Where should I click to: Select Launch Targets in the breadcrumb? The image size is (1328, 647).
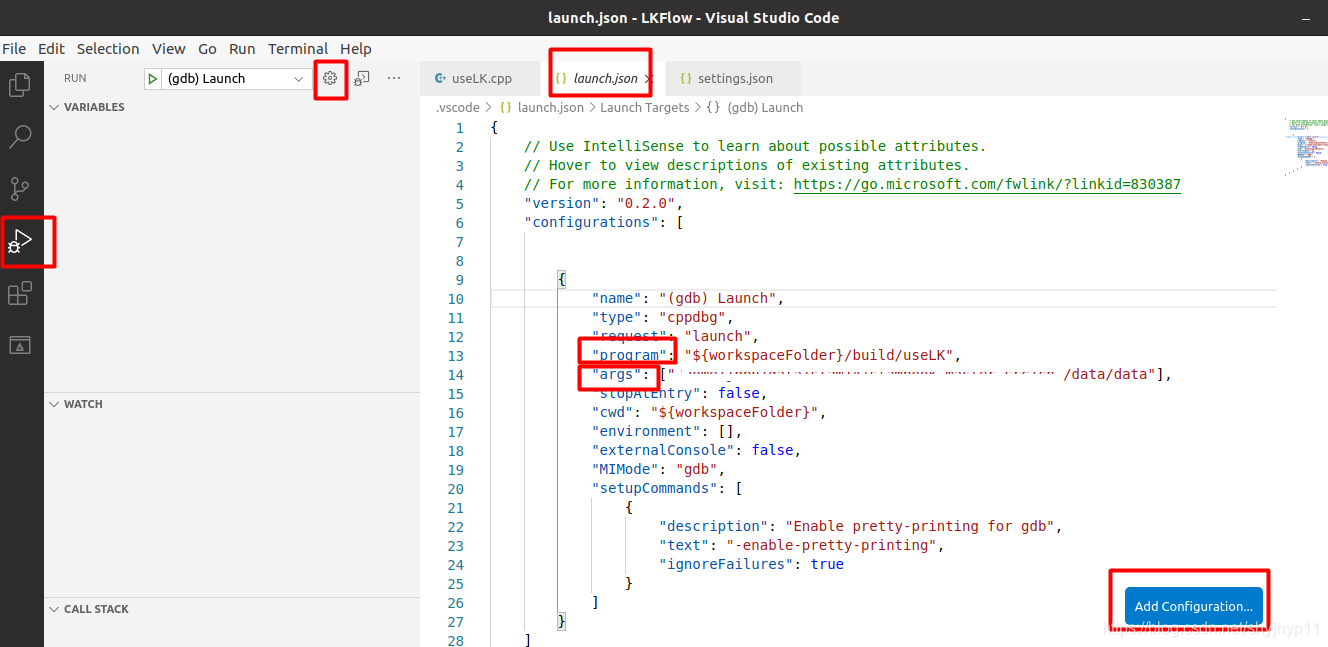point(644,107)
